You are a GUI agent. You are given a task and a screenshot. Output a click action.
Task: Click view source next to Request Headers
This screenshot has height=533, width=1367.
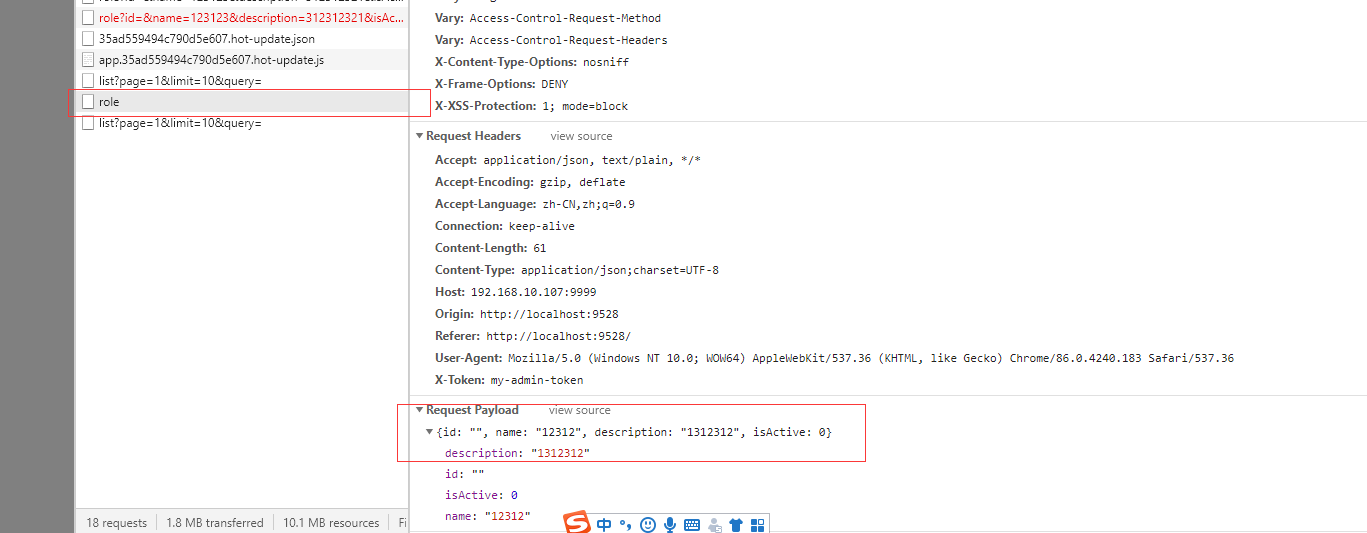point(581,136)
